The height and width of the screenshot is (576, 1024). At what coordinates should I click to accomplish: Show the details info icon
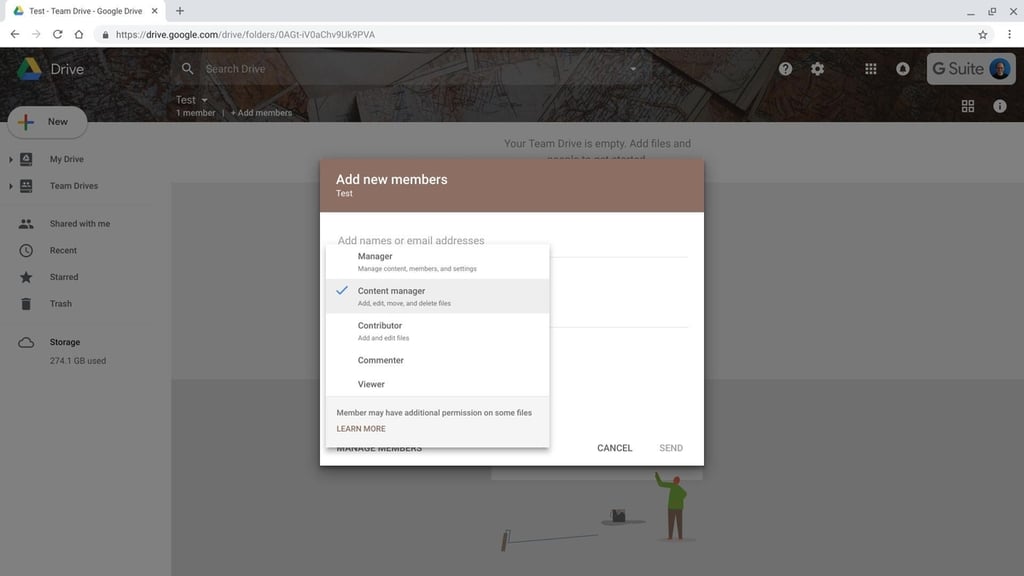click(x=1000, y=106)
